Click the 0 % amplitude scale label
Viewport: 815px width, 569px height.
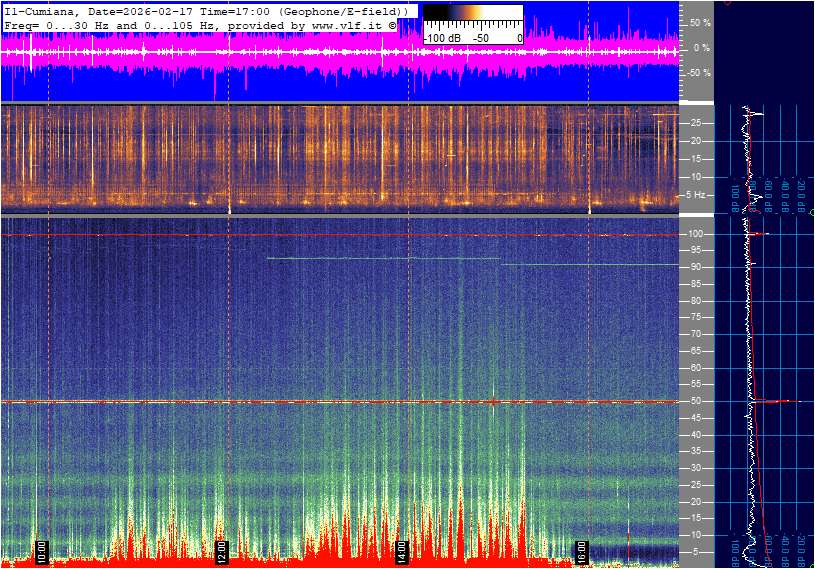(702, 48)
